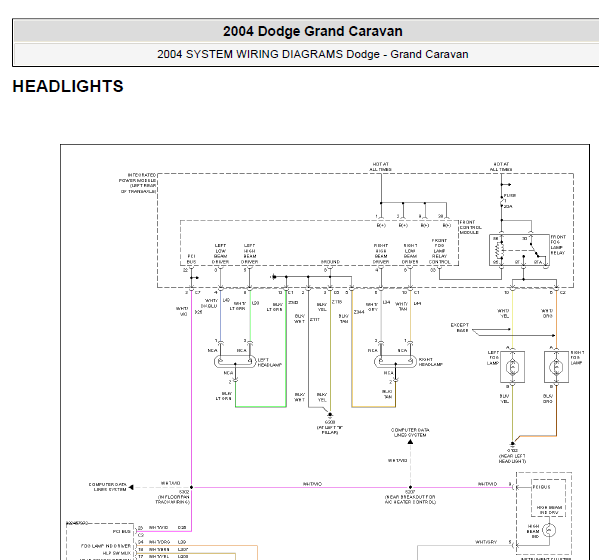Click the '2004 SYSTEM WIRING DIAGRAMS Dodge - Grand Caravan' subtitle
Screen dimensions: 599x560
(x=312, y=54)
